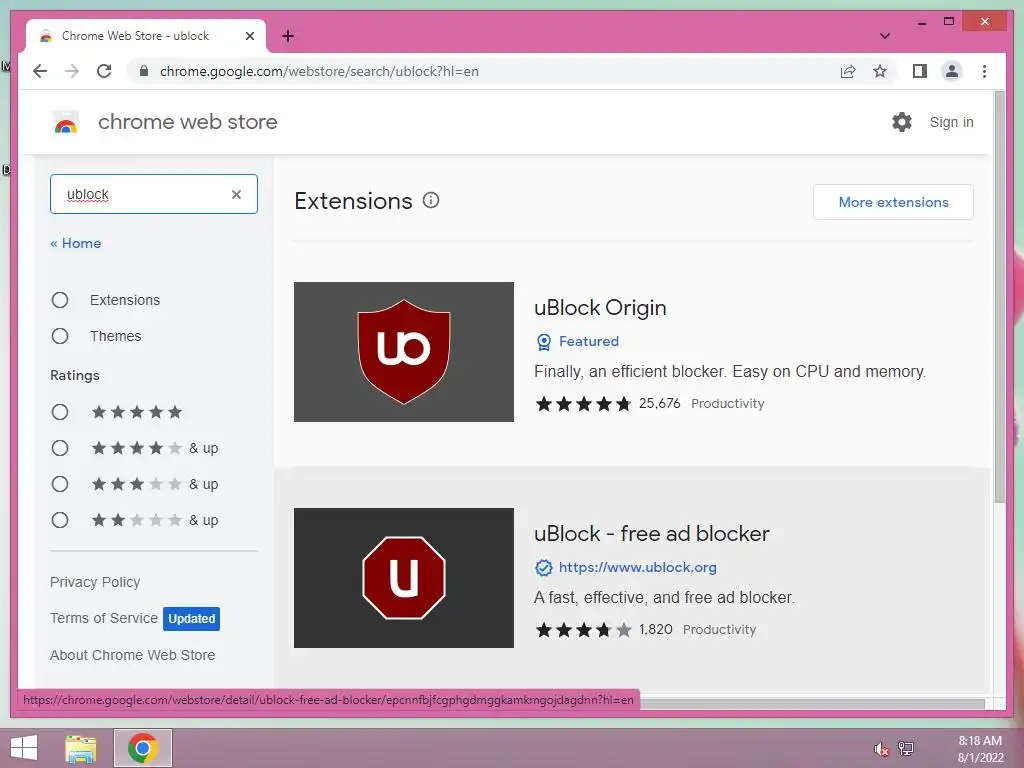Filter by four stars & up
The image size is (1024, 768).
point(60,448)
